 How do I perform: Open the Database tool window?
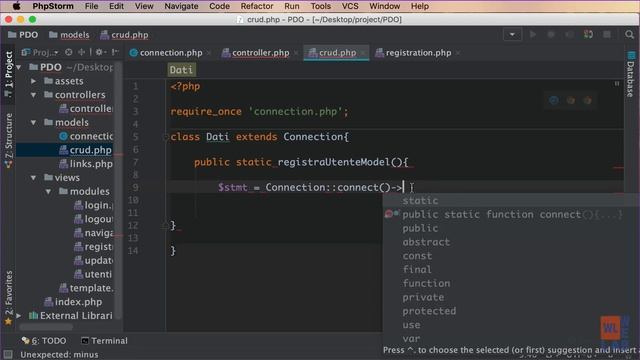click(x=631, y=74)
